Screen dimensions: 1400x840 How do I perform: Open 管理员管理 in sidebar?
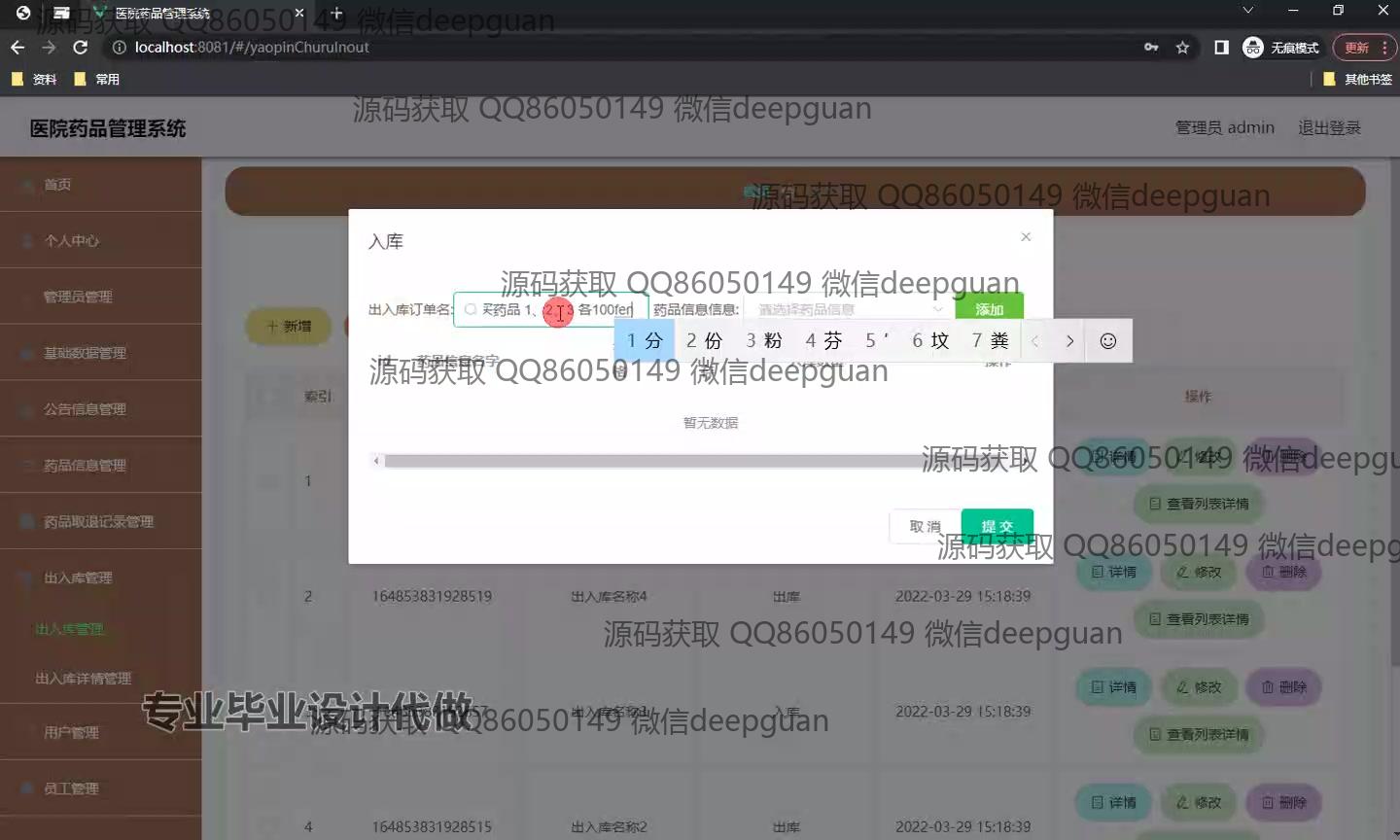point(101,297)
